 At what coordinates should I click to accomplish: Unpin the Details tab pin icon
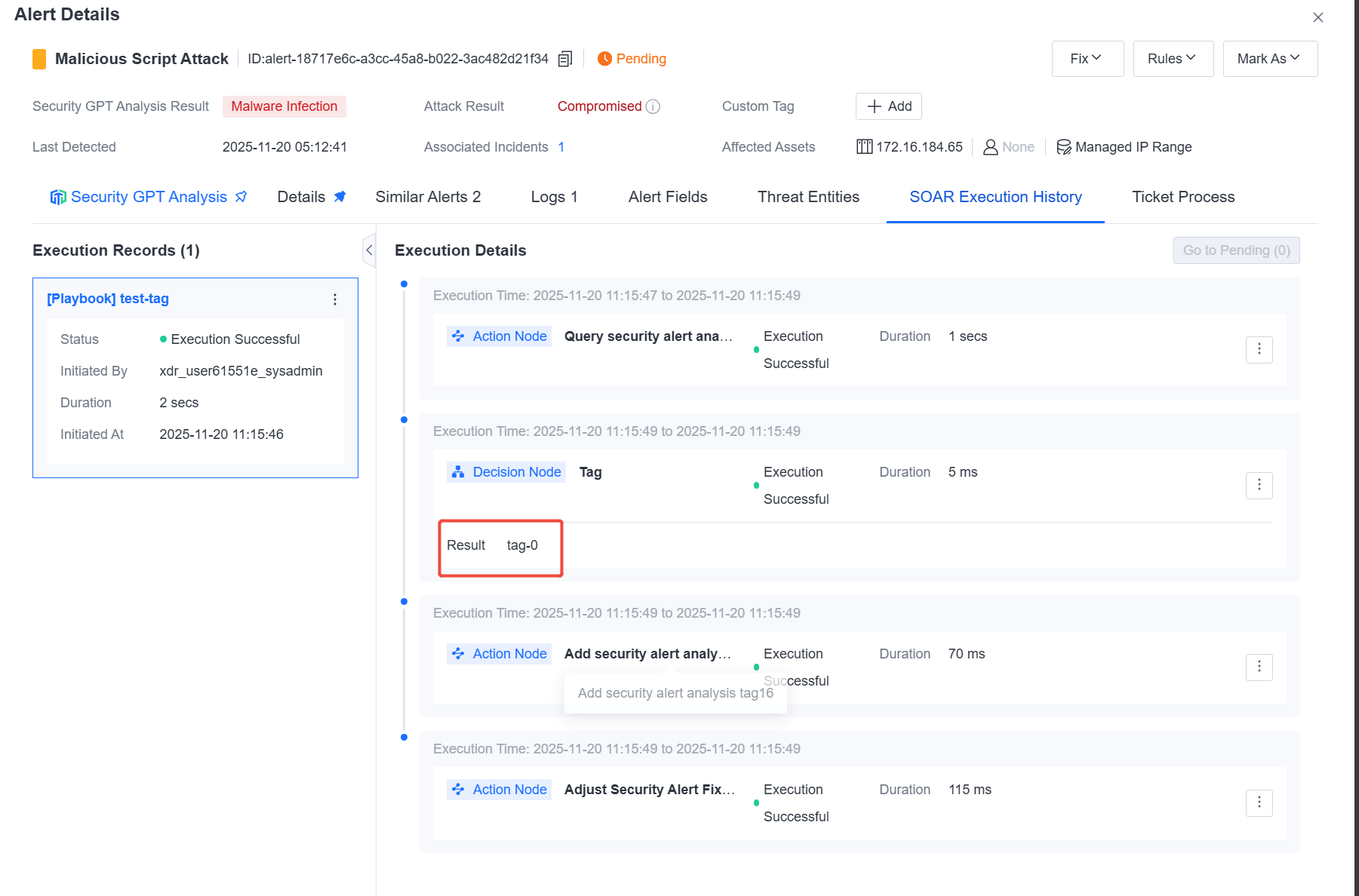[340, 197]
